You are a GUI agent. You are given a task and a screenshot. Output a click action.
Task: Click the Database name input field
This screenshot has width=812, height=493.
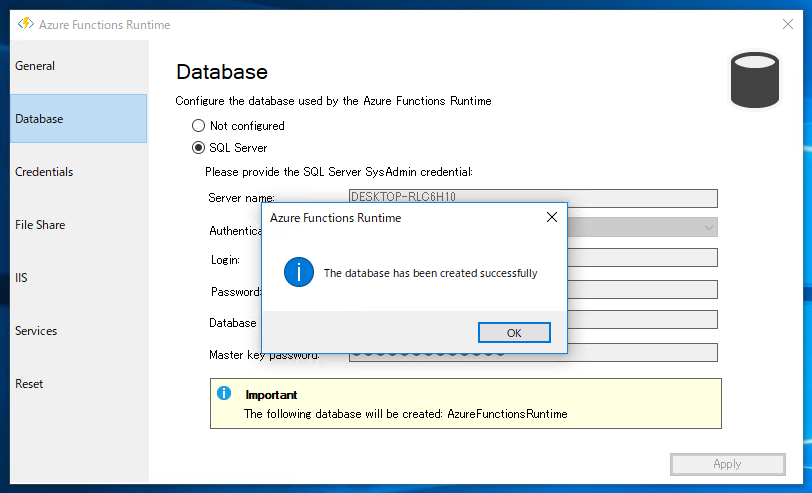(x=642, y=320)
